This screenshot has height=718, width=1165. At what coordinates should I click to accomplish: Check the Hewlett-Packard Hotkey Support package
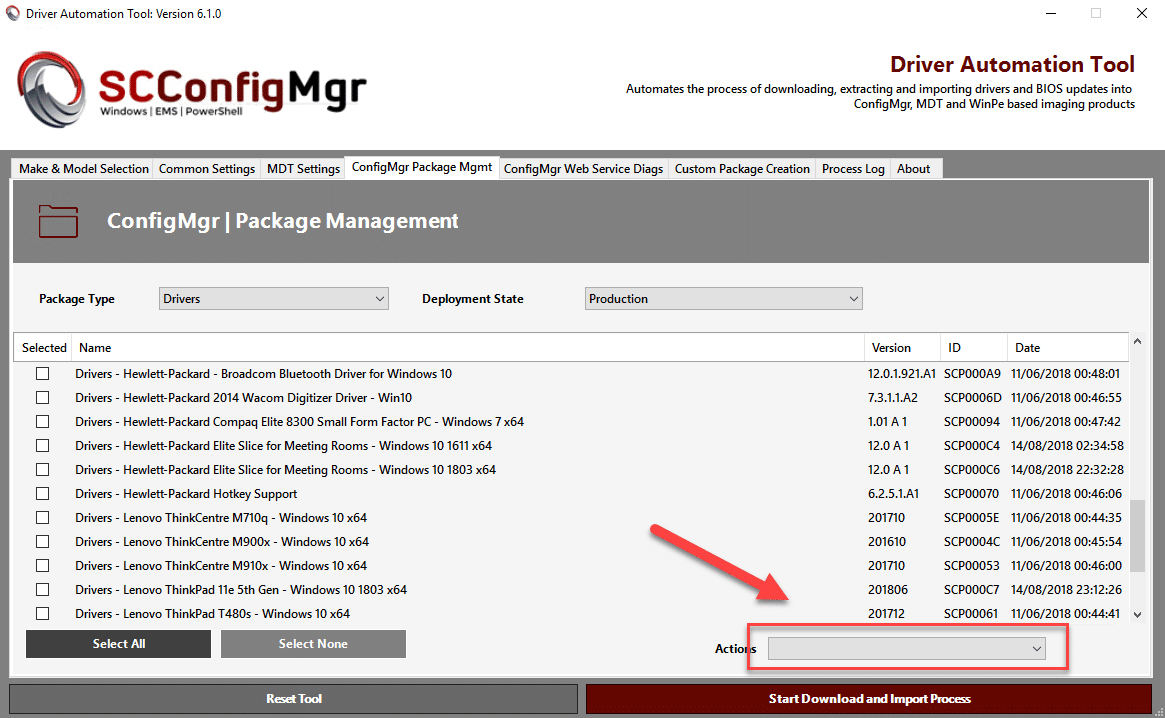point(42,493)
